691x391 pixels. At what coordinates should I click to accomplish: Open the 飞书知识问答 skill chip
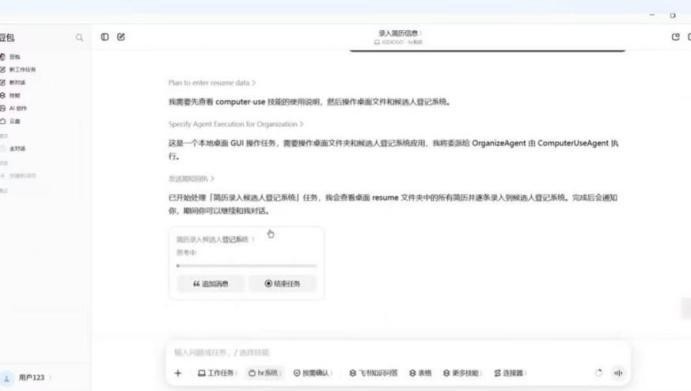pos(373,373)
